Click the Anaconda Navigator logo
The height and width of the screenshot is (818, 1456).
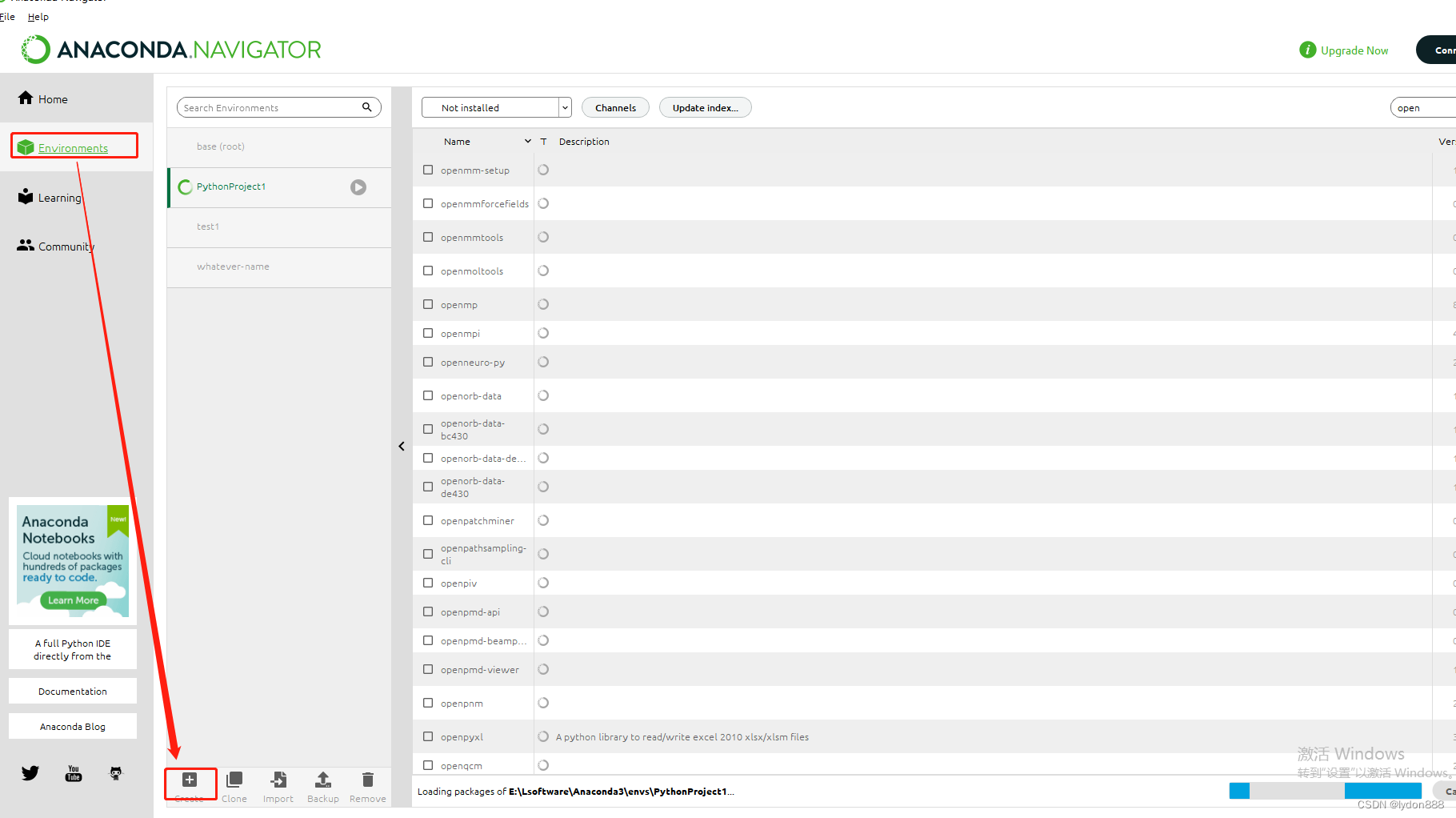click(170, 50)
